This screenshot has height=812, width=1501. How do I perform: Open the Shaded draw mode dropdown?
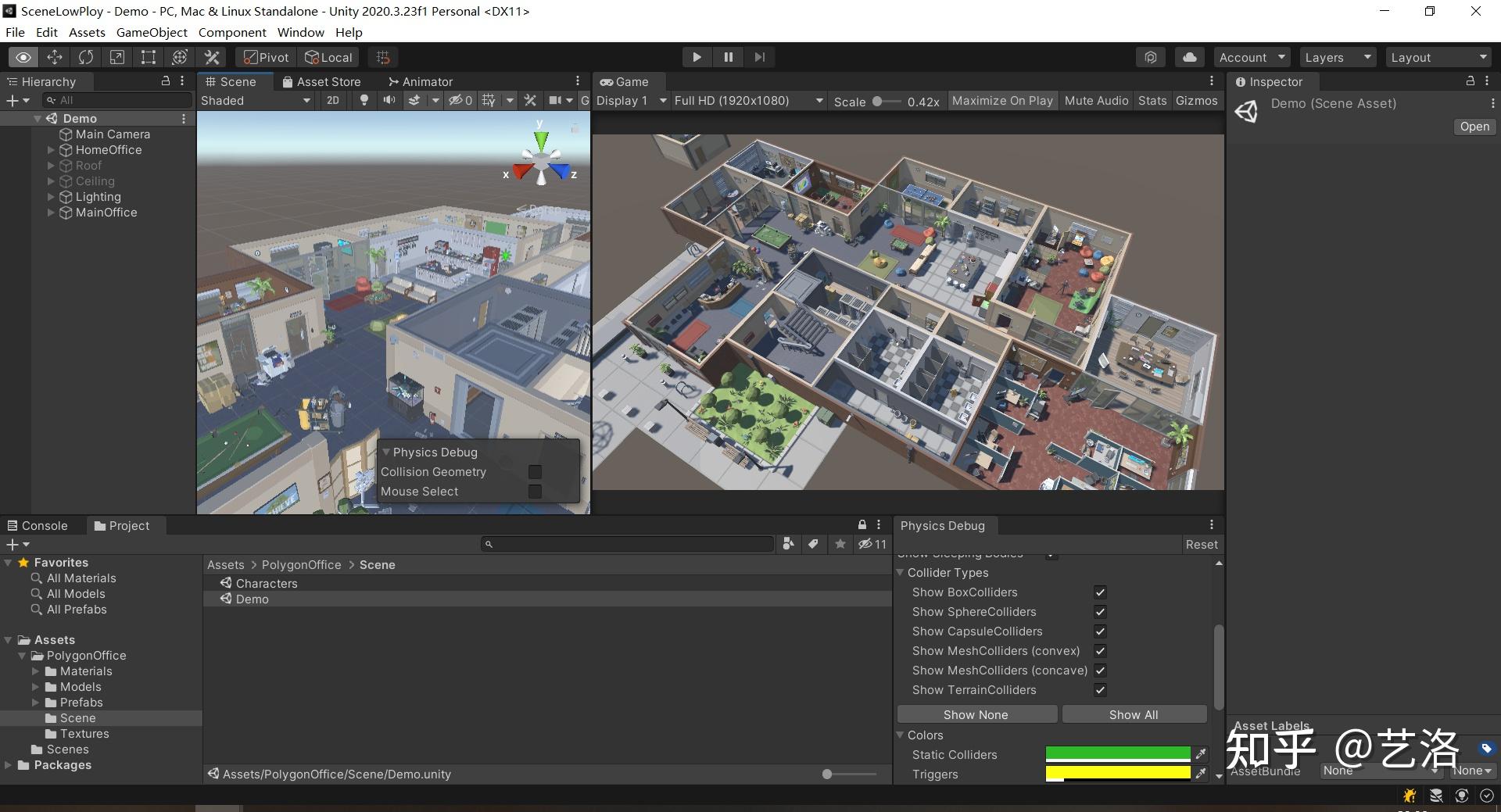click(256, 100)
